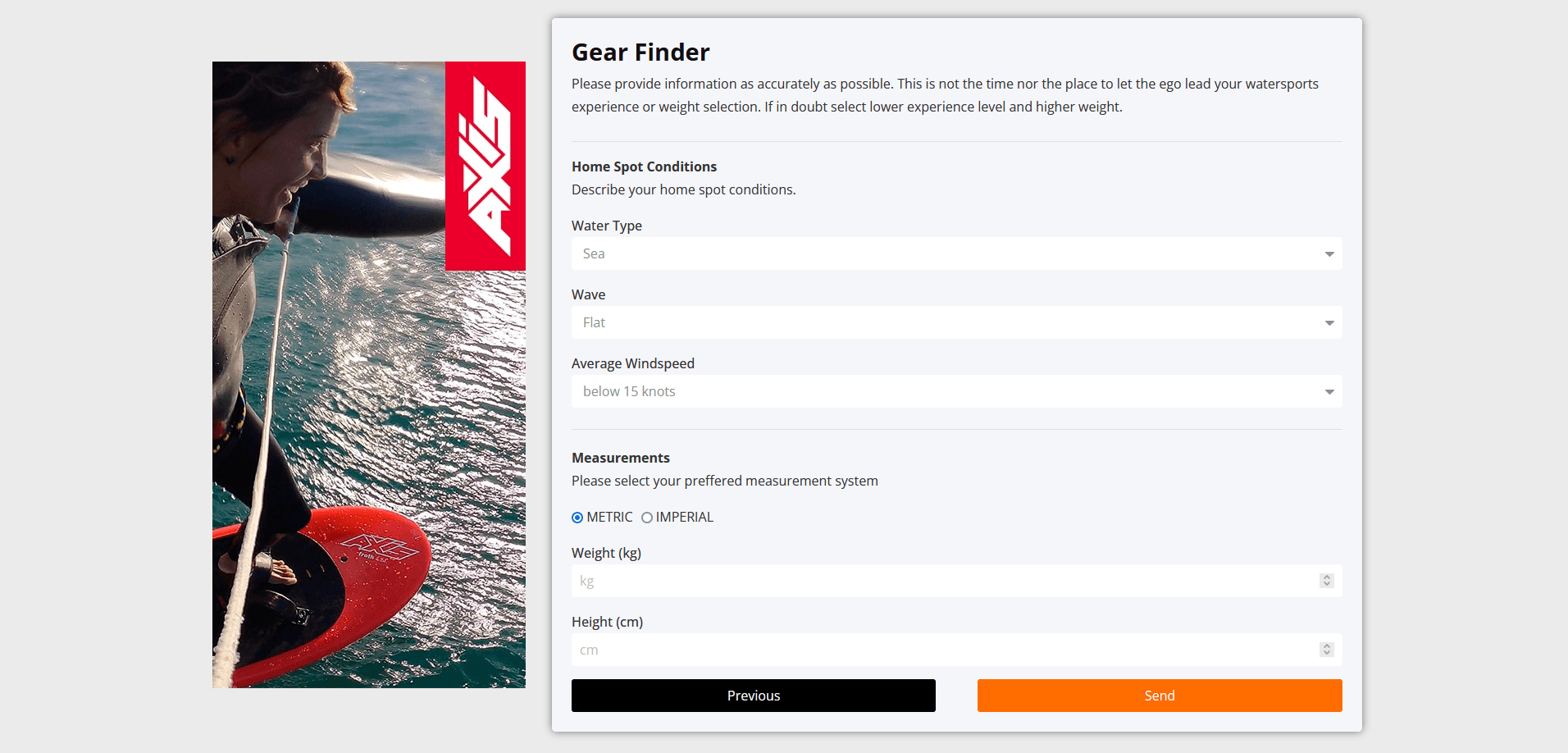Expand the Wave dropdown showing Flat
The image size is (1568, 753).
tap(956, 323)
